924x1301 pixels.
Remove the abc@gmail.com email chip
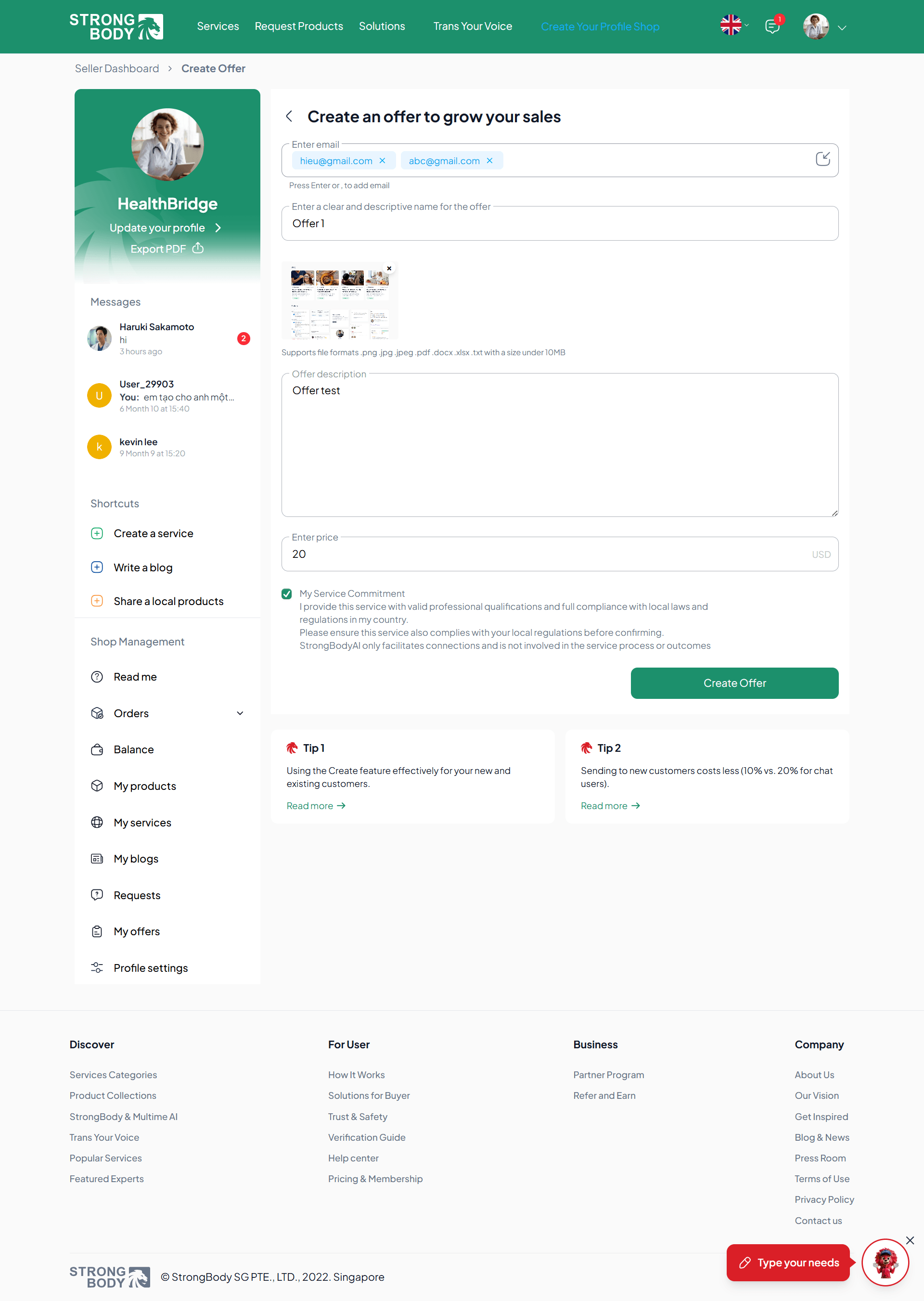pyautogui.click(x=489, y=161)
